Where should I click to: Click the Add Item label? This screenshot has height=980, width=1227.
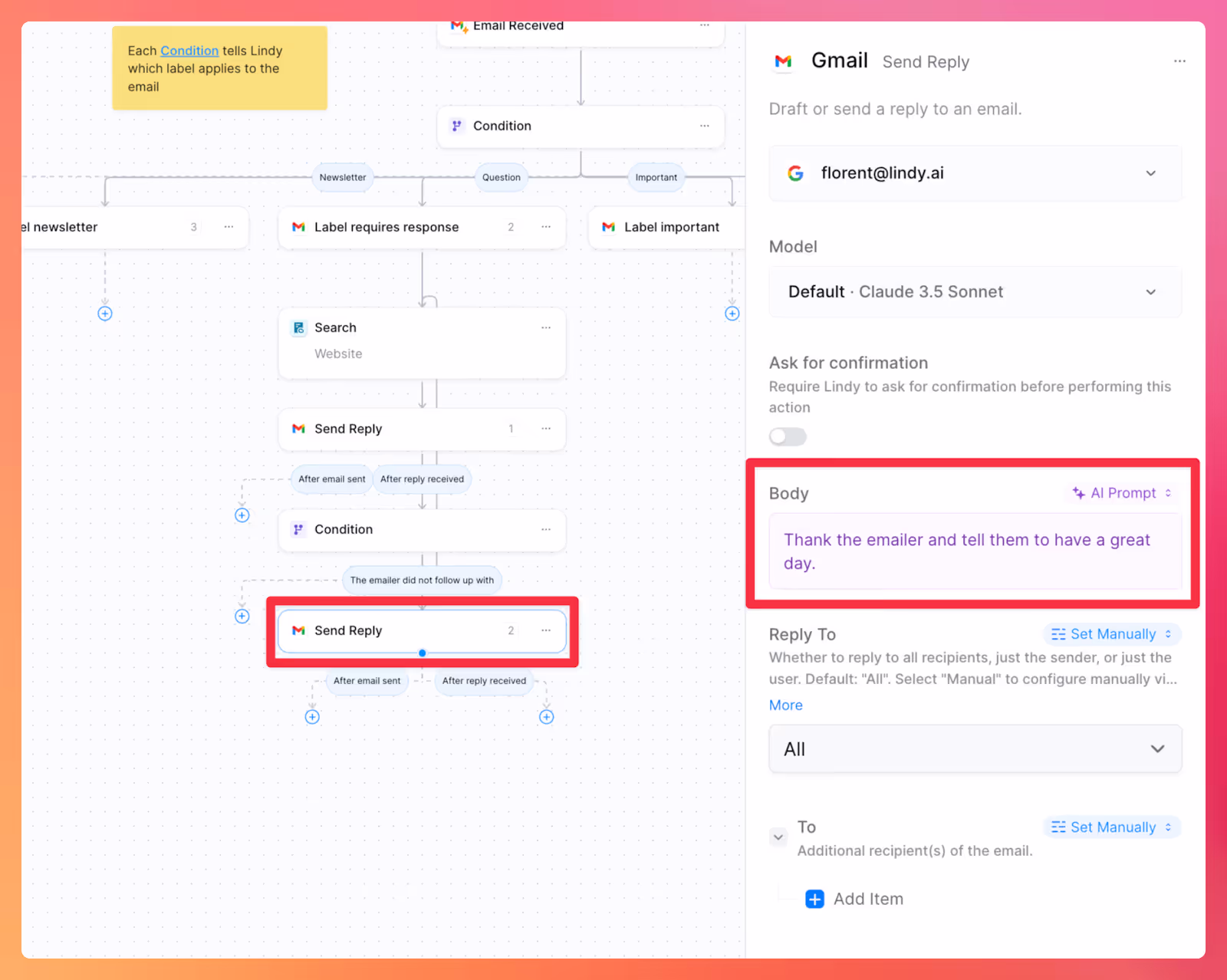tap(868, 899)
